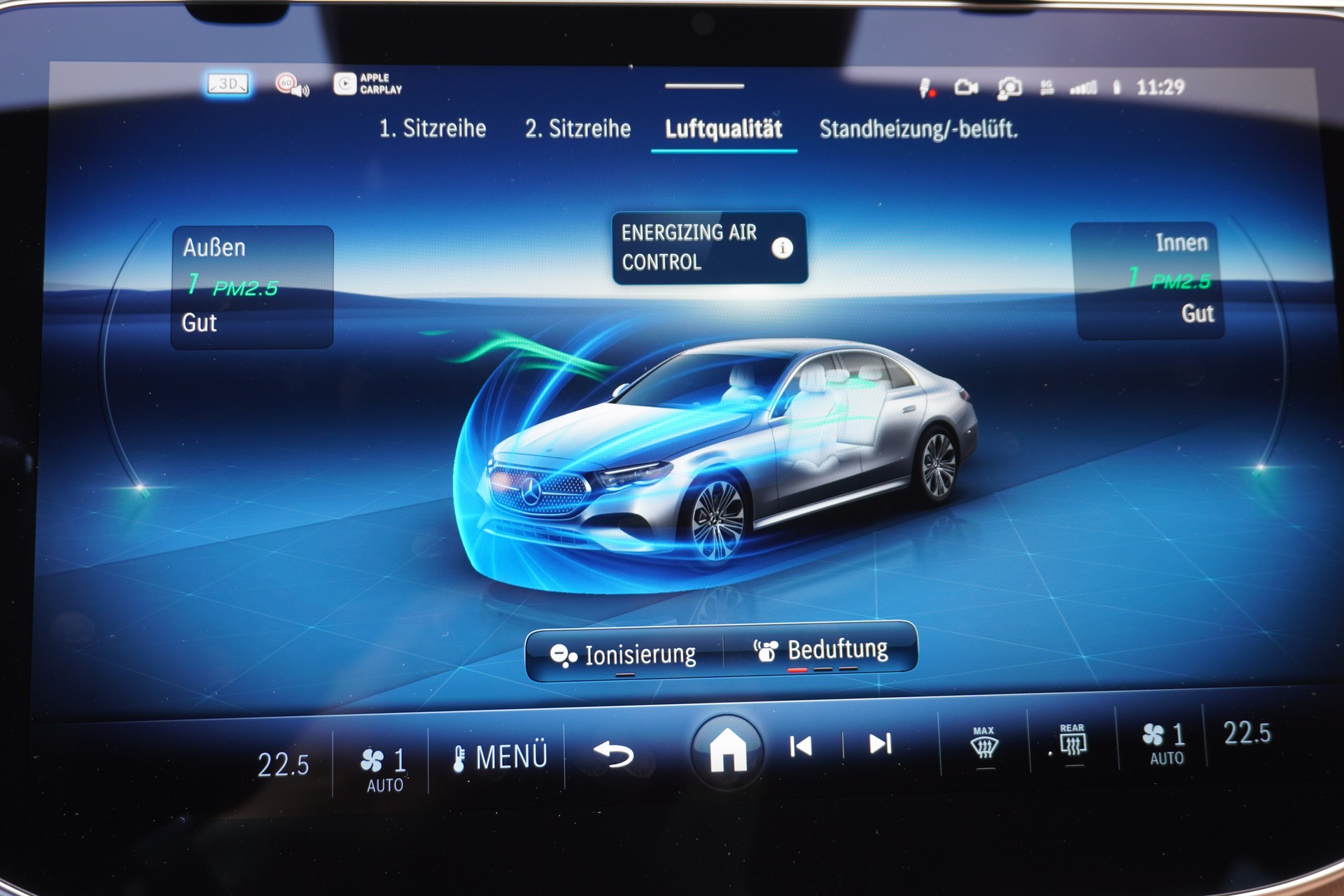Open ENERGIZING AIR CONTROL panel
Image resolution: width=1344 pixels, height=896 pixels.
coord(709,248)
